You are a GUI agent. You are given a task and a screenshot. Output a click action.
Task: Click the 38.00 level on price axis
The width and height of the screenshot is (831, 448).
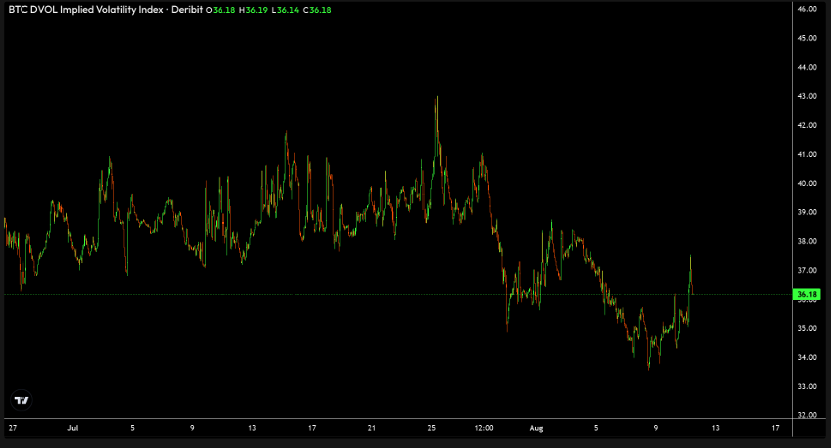tap(806, 241)
